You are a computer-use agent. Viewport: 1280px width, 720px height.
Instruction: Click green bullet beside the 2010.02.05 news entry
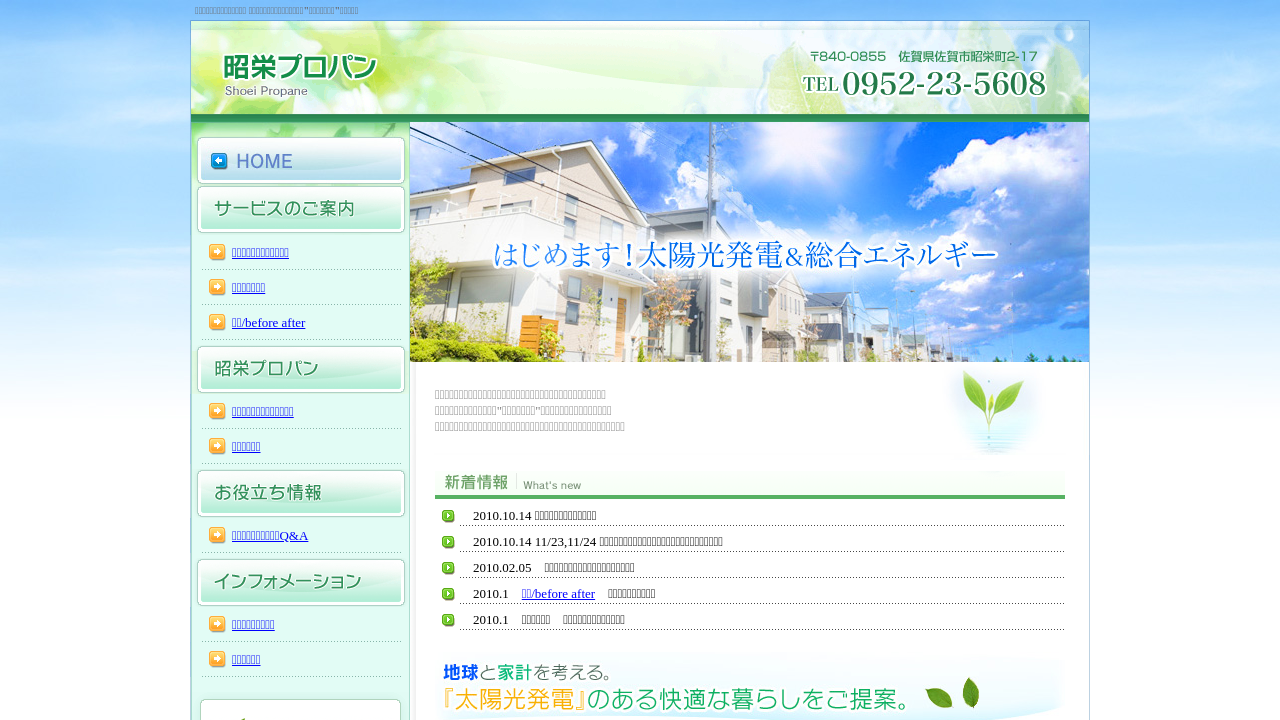click(x=448, y=568)
